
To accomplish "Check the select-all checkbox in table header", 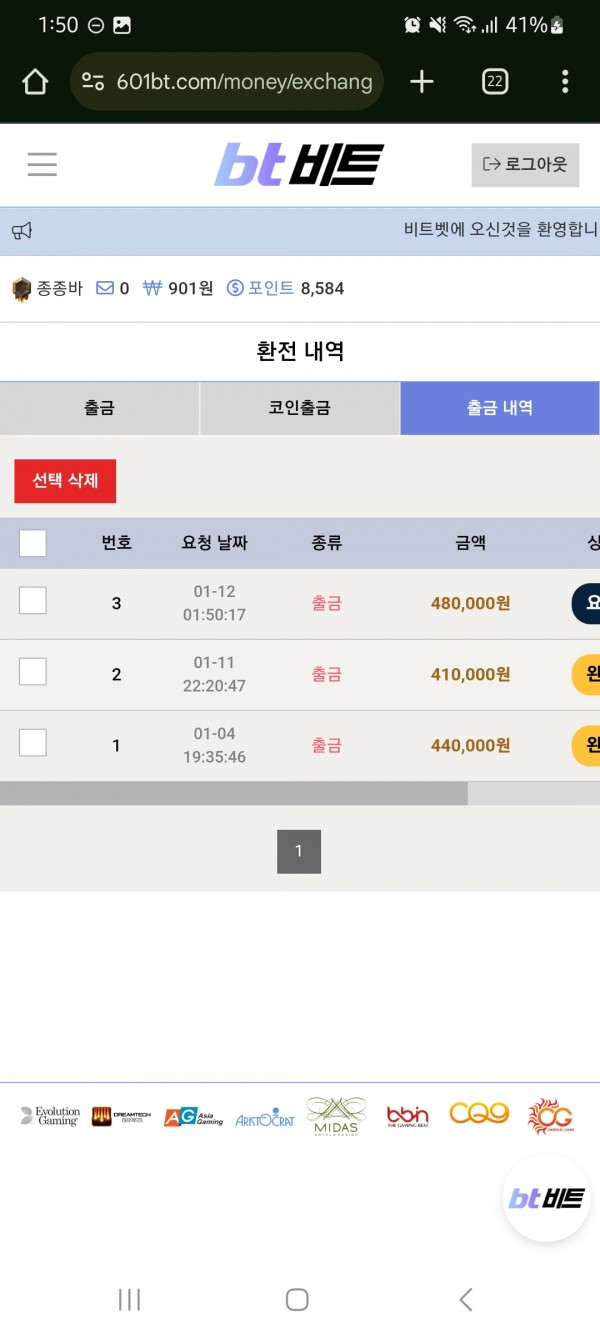I will (33, 543).
